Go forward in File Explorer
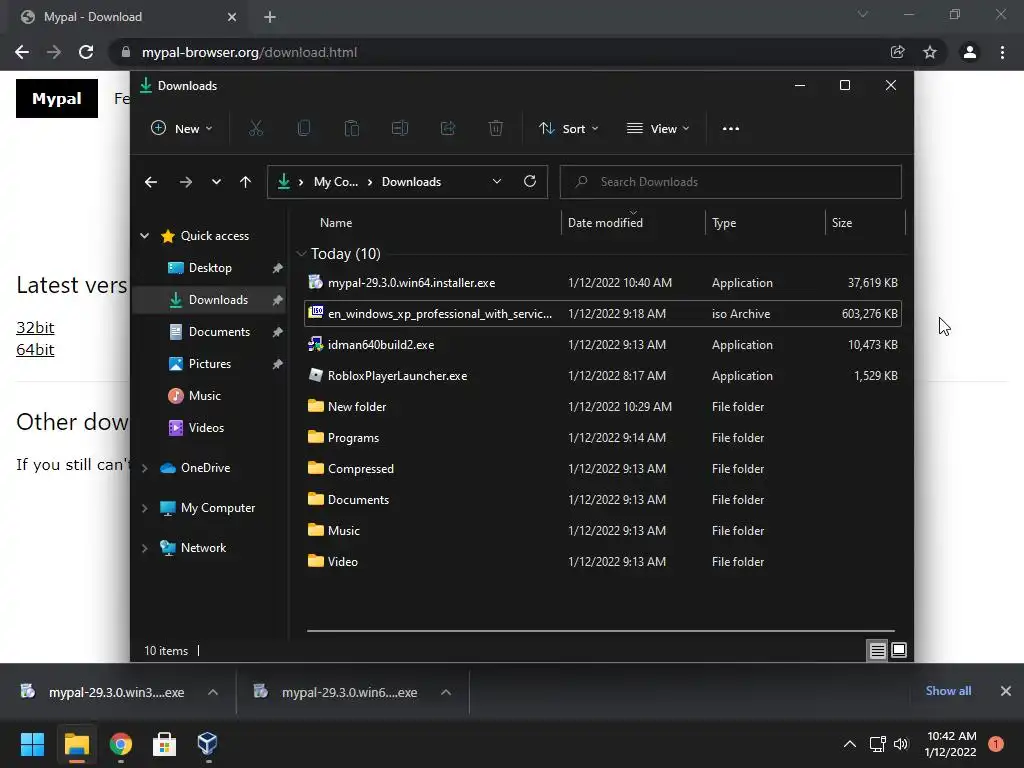 click(185, 182)
